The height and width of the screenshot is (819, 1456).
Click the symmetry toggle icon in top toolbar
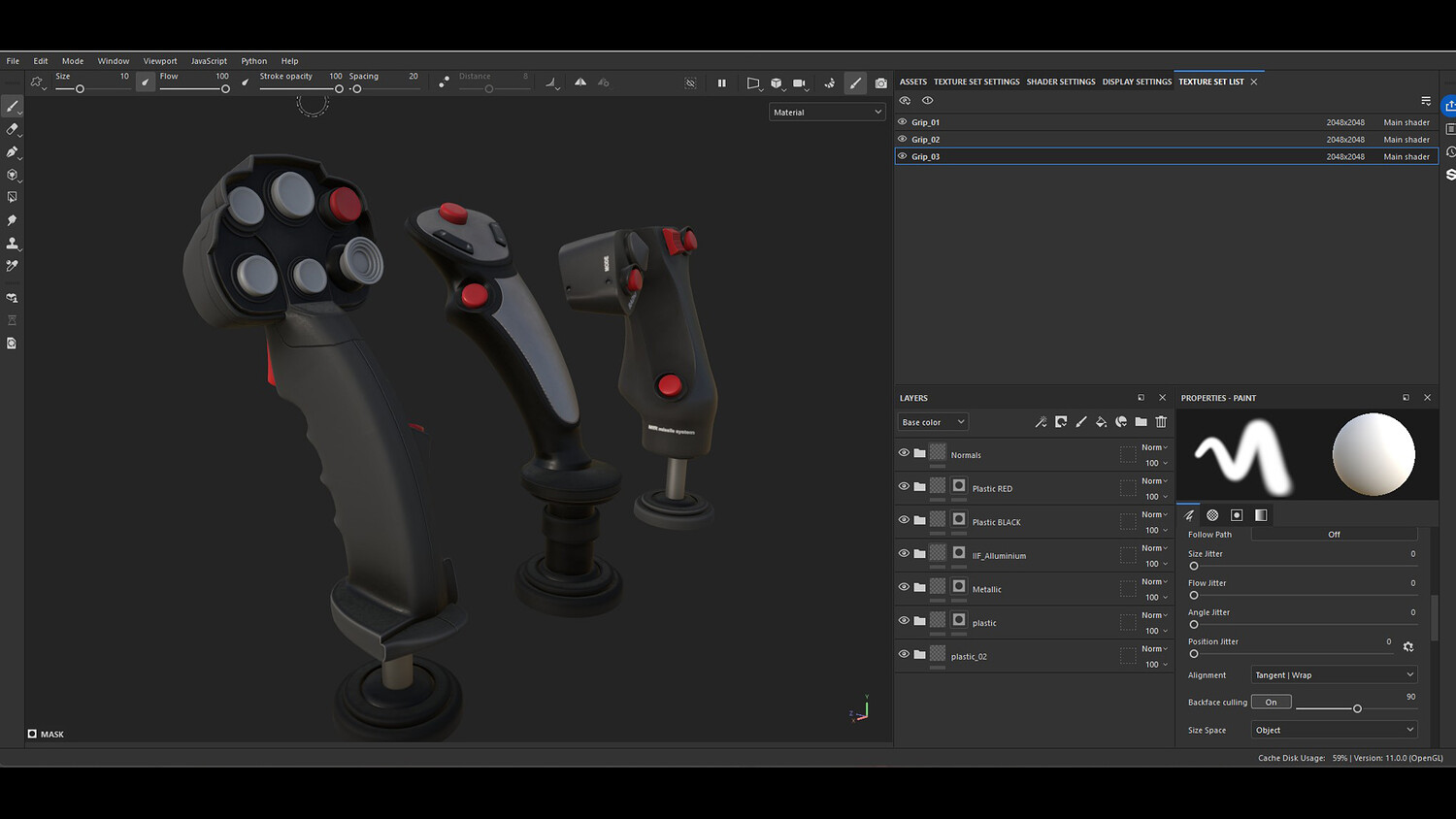580,82
